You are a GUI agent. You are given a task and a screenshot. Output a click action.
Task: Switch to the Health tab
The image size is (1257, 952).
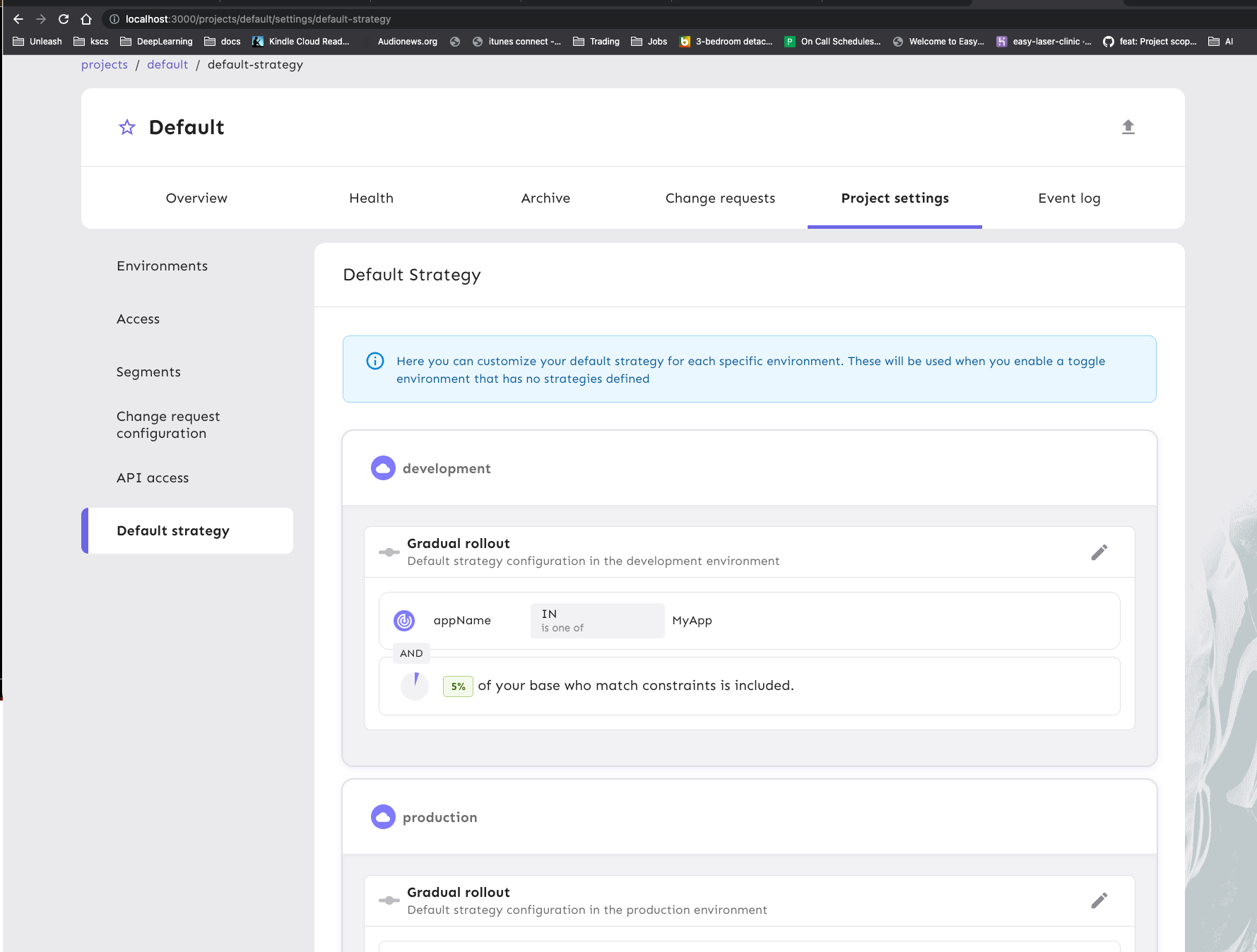tap(371, 198)
